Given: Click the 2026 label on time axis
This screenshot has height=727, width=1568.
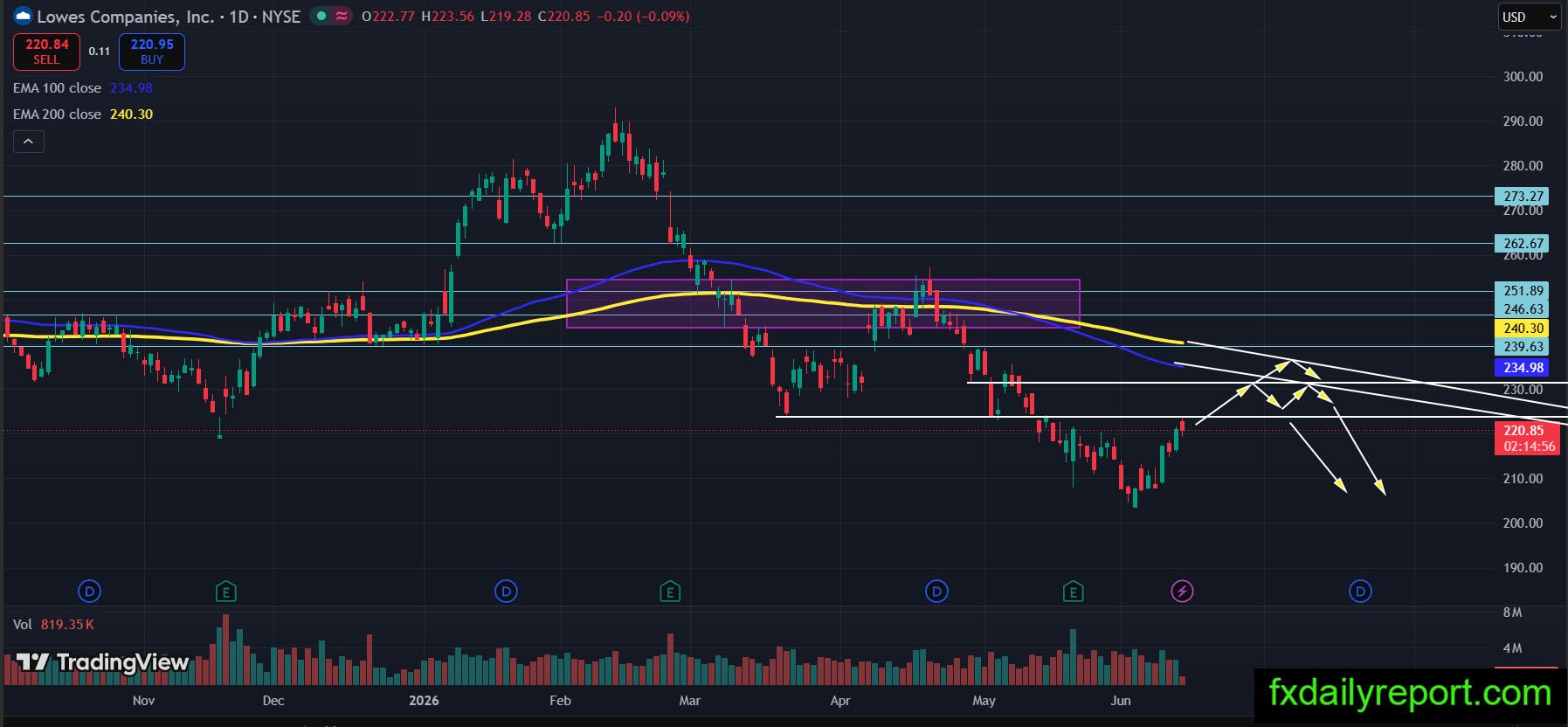Looking at the screenshot, I should coord(424,701).
